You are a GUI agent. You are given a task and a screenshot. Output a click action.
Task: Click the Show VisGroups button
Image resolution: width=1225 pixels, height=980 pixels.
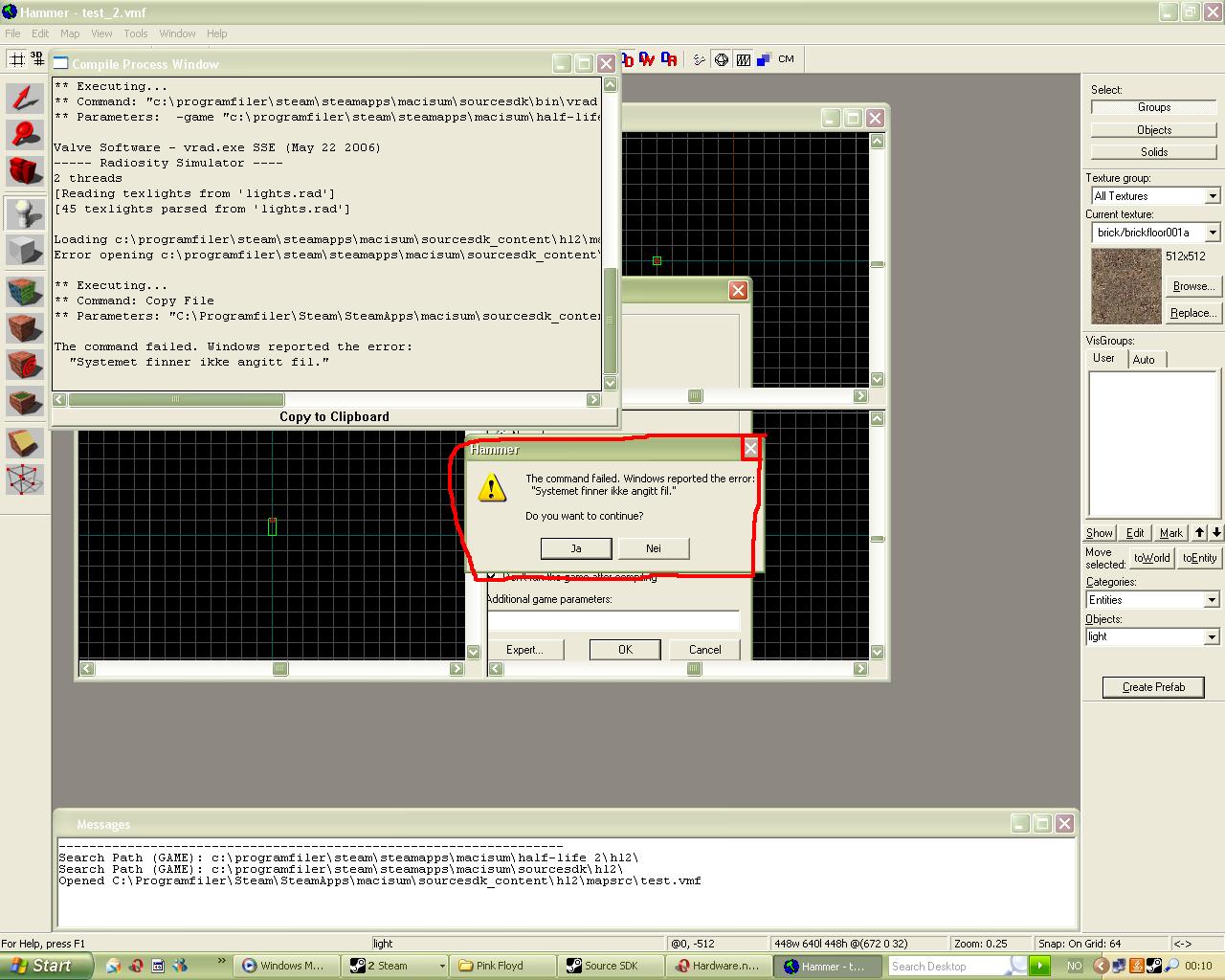(x=1100, y=533)
